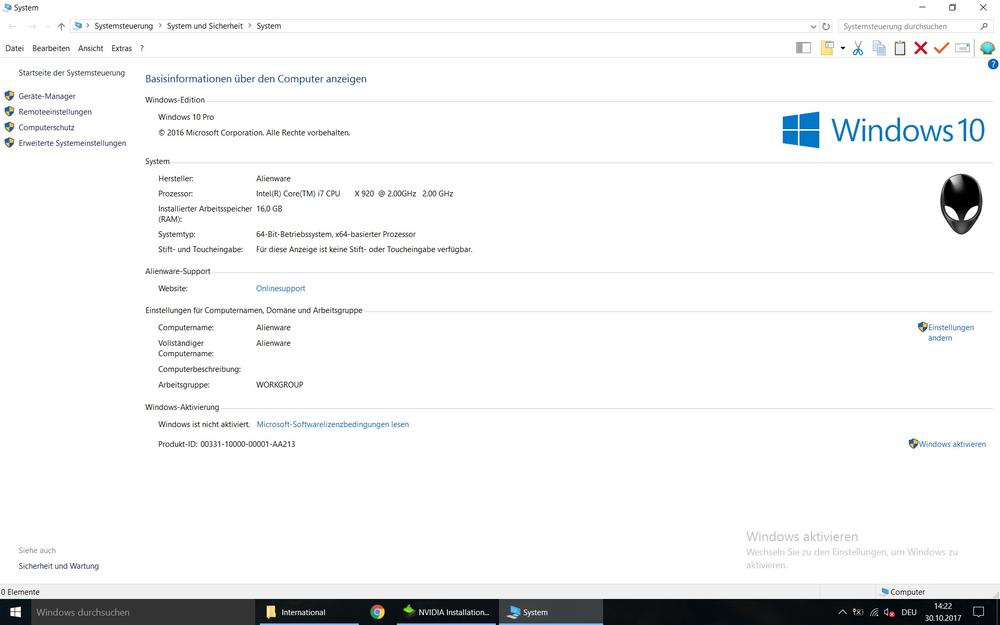Expand the views dropdown arrow in toolbar
Viewport: 1000px width, 625px height.
coord(843,48)
